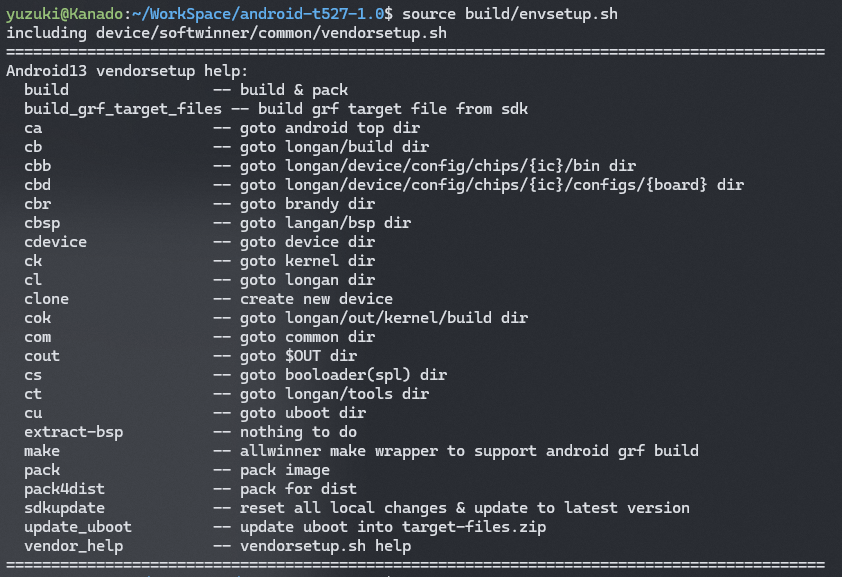
Task: Click the 'cbd' command in the list
Action: (39, 185)
